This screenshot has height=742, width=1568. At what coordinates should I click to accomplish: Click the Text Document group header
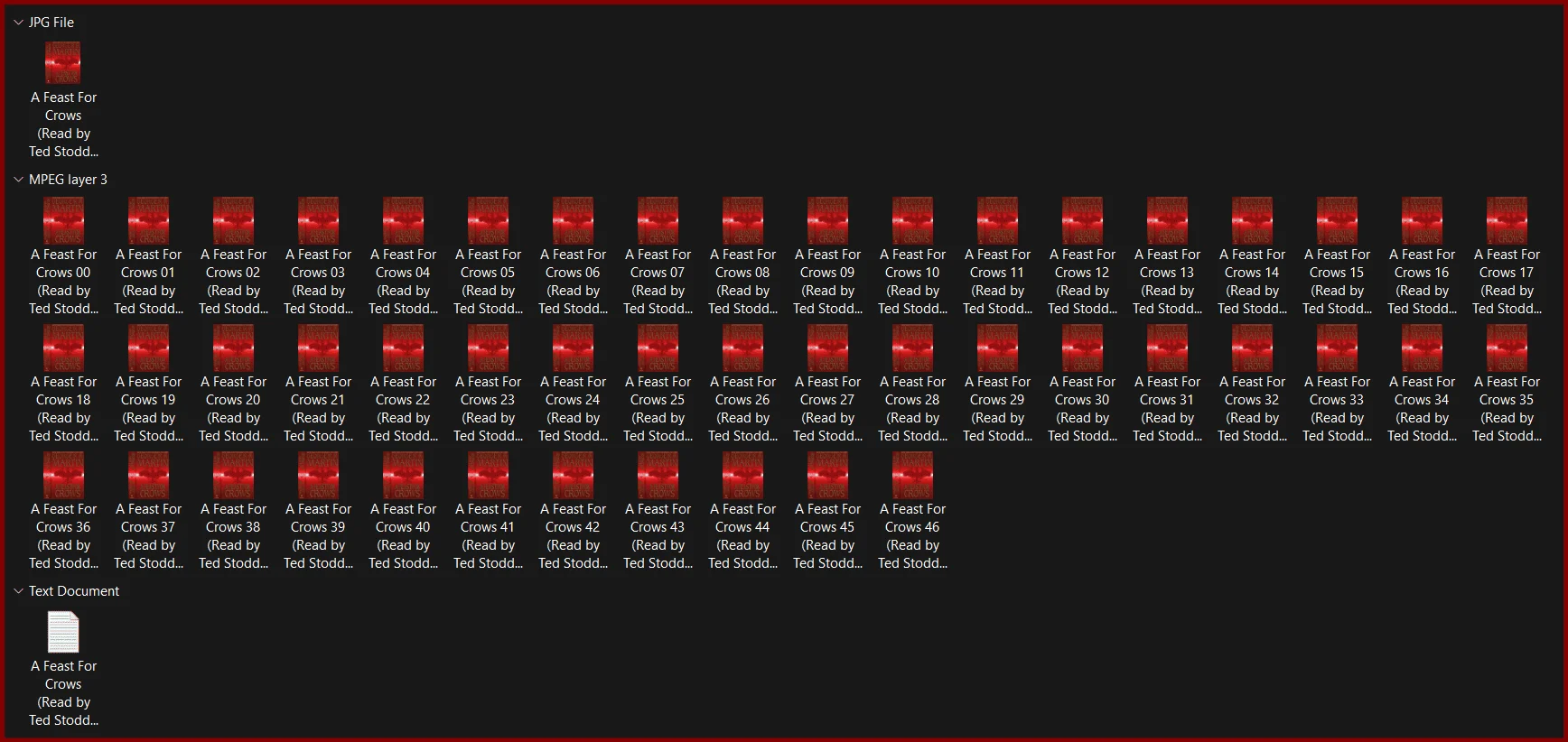pos(74,591)
